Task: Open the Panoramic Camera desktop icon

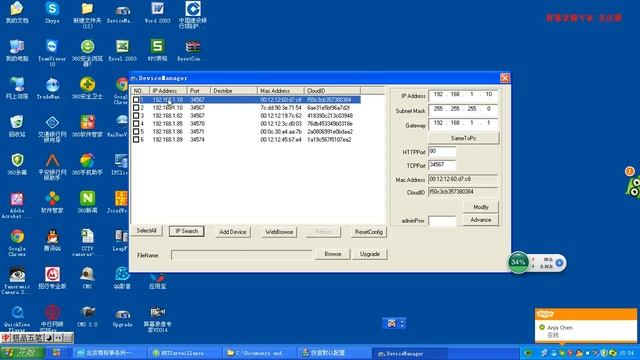Action: 17,280
